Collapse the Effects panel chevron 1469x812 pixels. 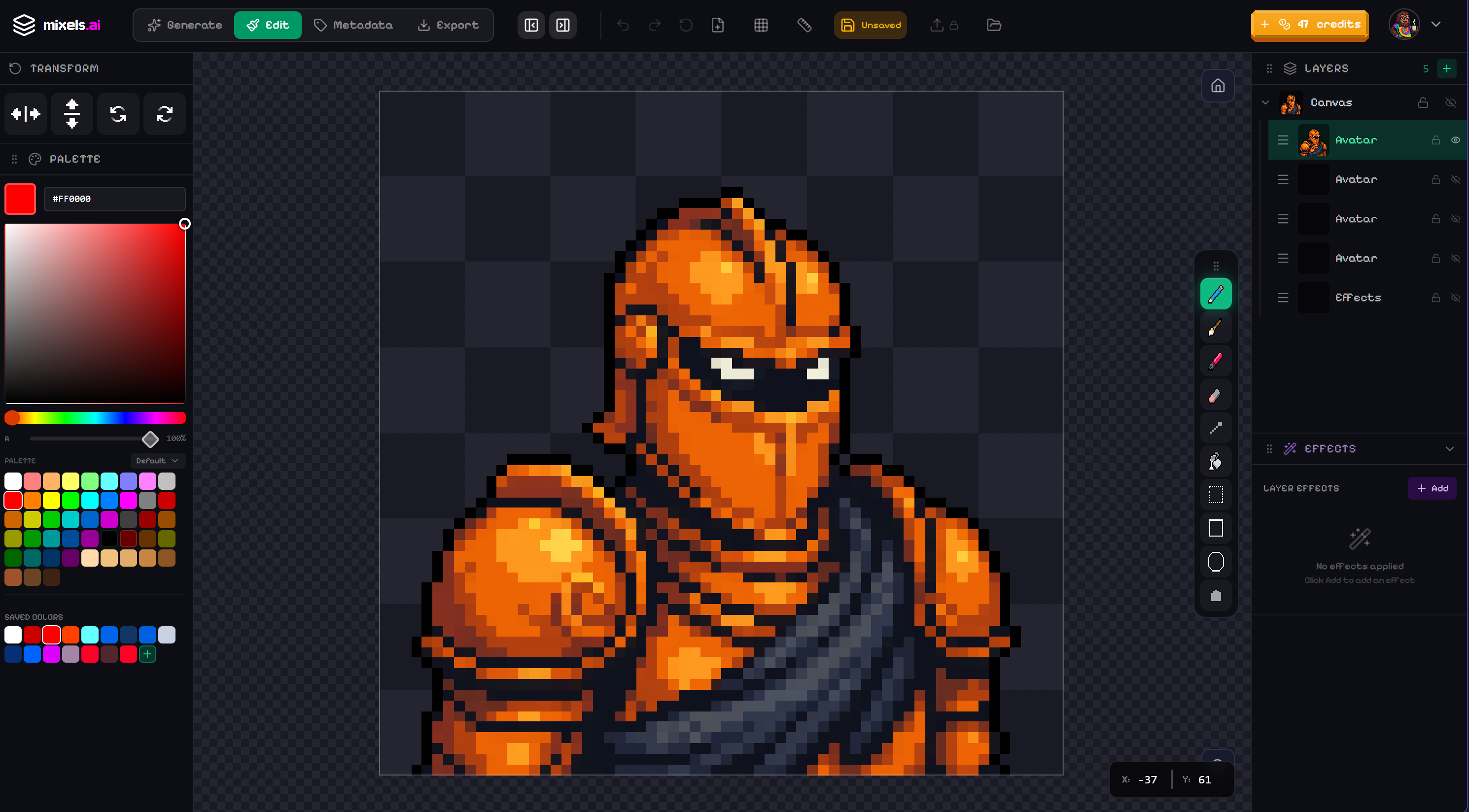click(x=1452, y=448)
